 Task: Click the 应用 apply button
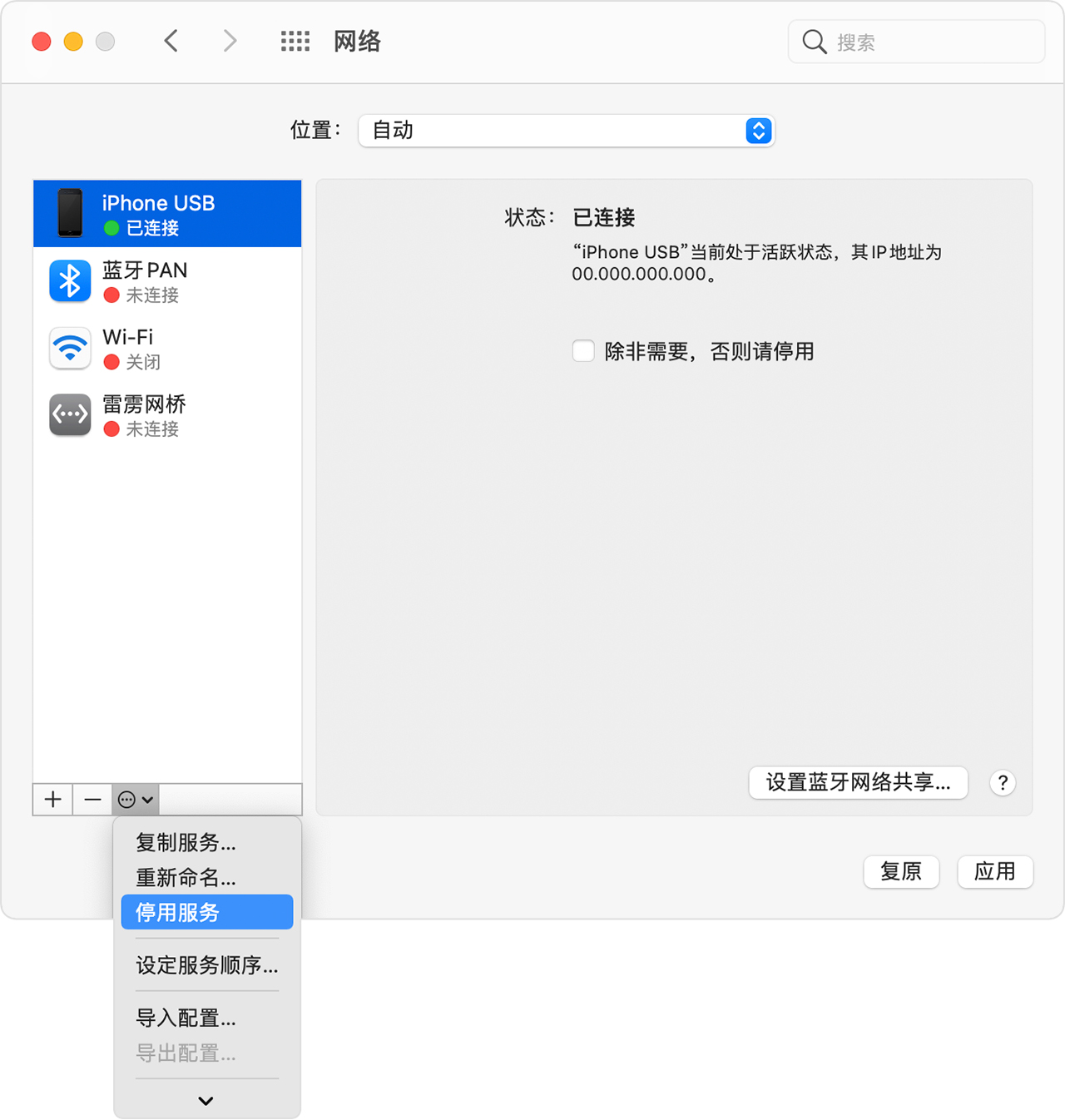[995, 871]
